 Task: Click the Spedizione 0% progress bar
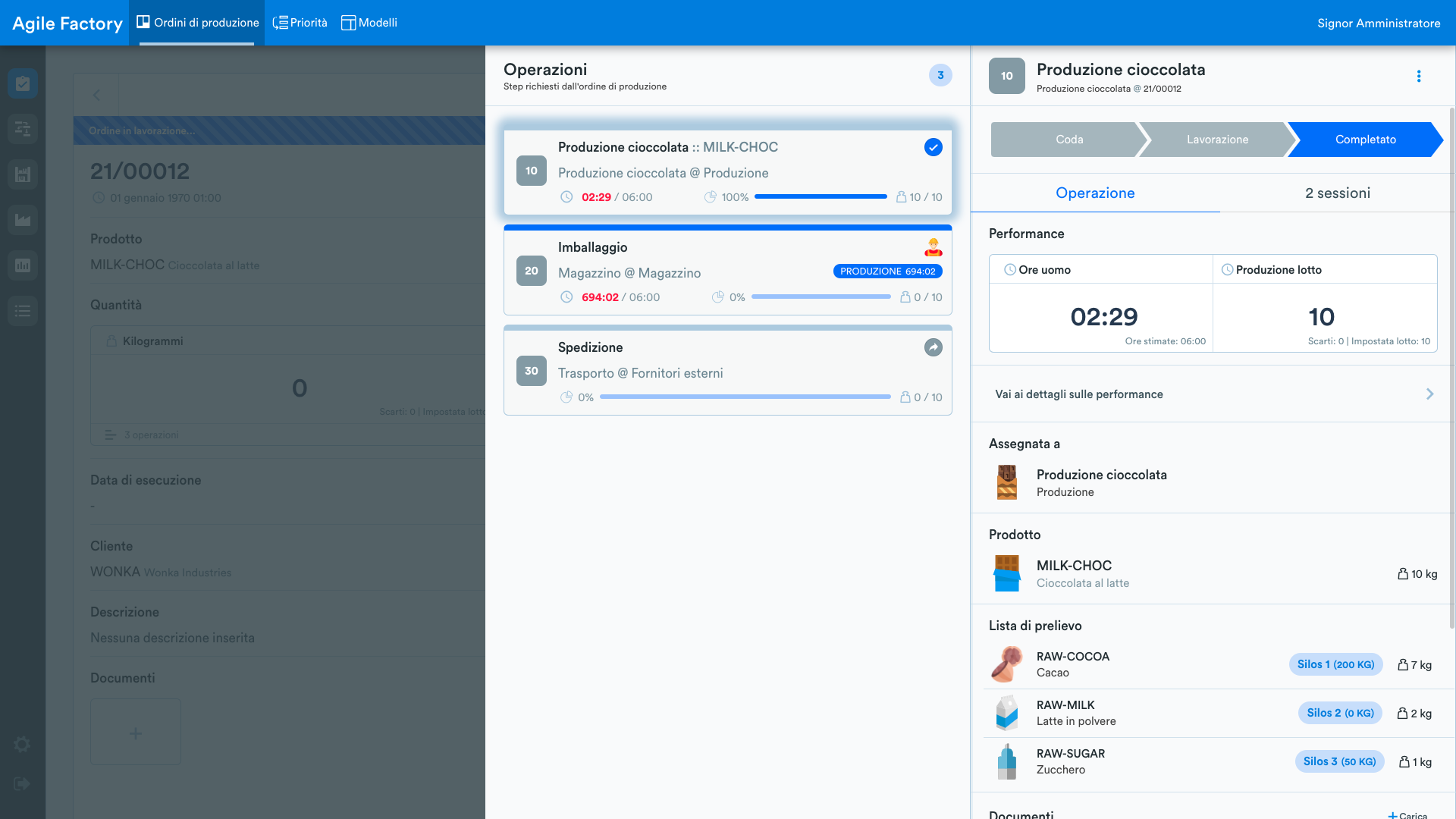[745, 397]
